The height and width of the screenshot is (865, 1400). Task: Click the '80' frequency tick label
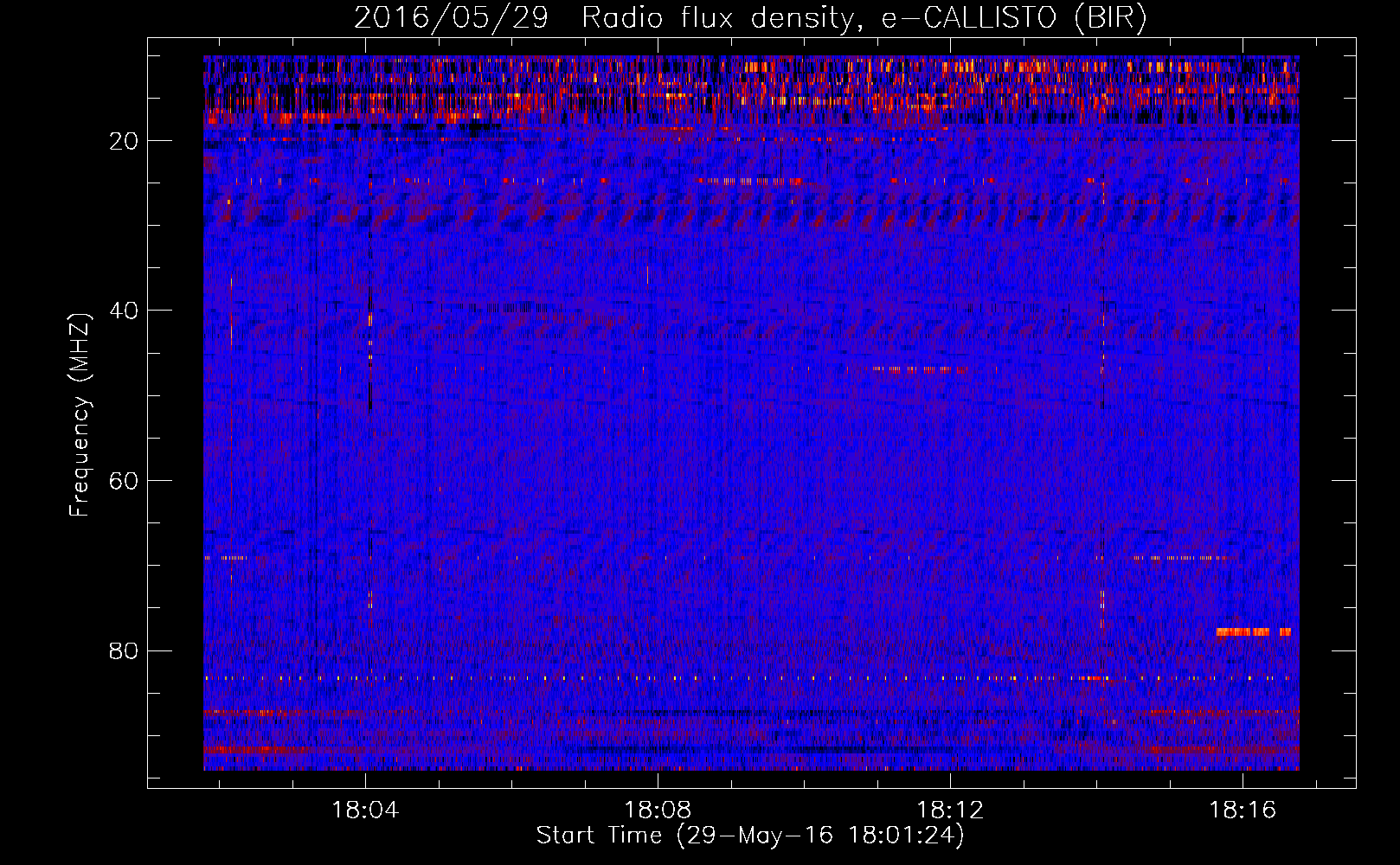pos(125,650)
